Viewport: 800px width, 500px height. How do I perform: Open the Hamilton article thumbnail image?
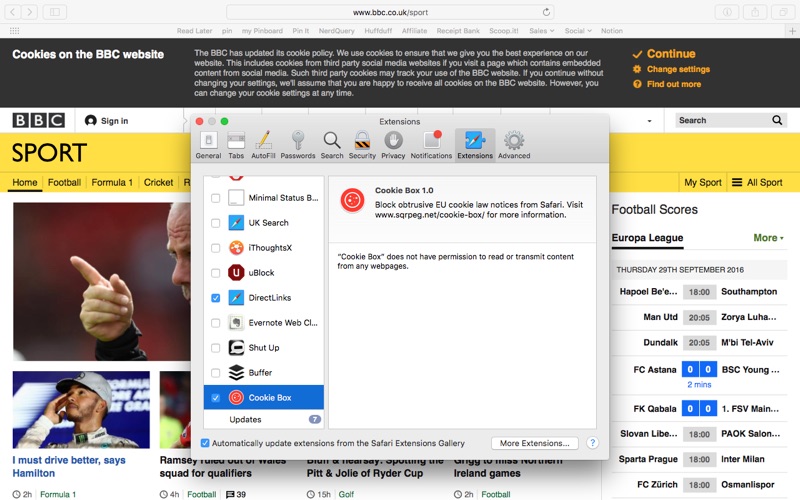[x=81, y=410]
